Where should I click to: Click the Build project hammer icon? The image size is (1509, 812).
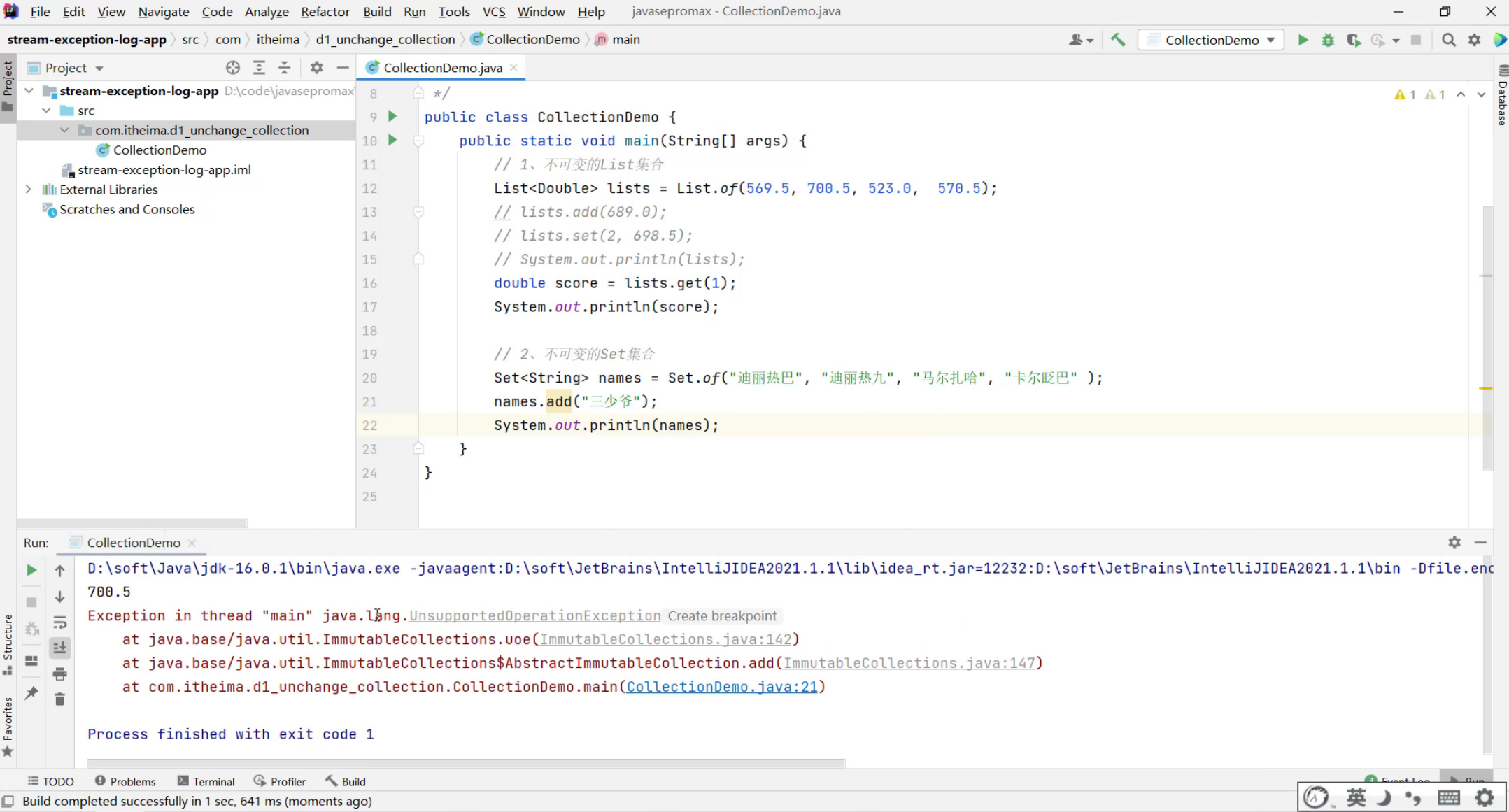pyautogui.click(x=1118, y=40)
